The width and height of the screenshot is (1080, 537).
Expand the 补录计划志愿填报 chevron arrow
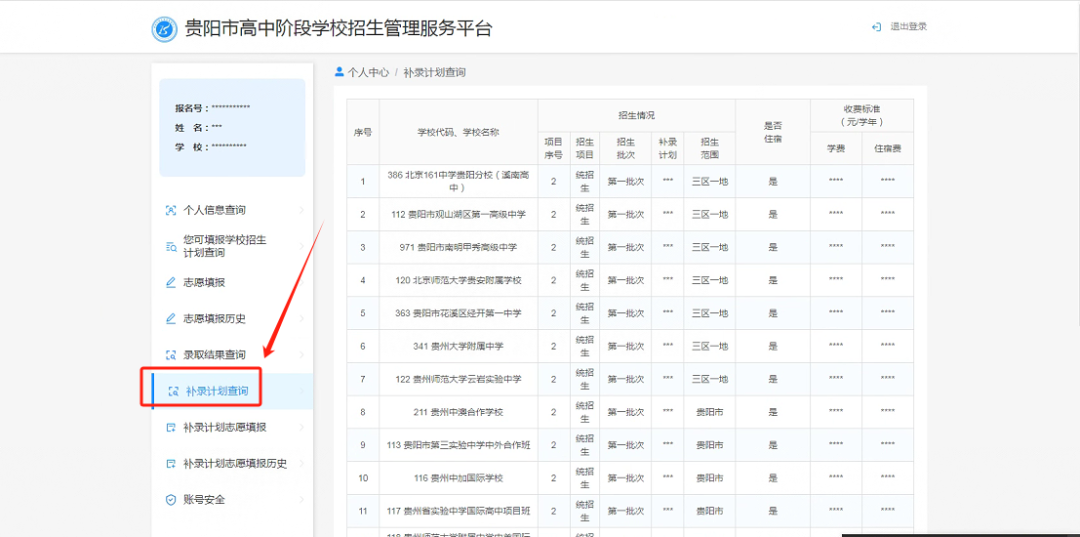[301, 428]
